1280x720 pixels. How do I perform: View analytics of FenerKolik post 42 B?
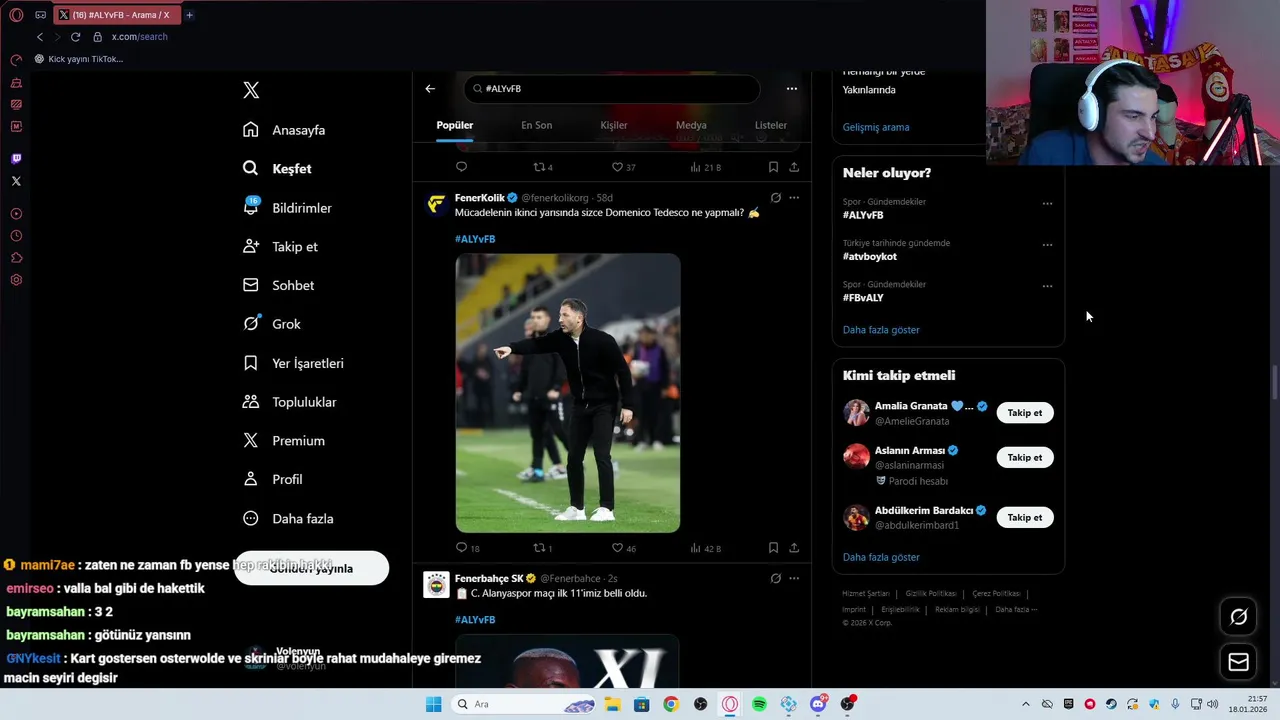[706, 548]
